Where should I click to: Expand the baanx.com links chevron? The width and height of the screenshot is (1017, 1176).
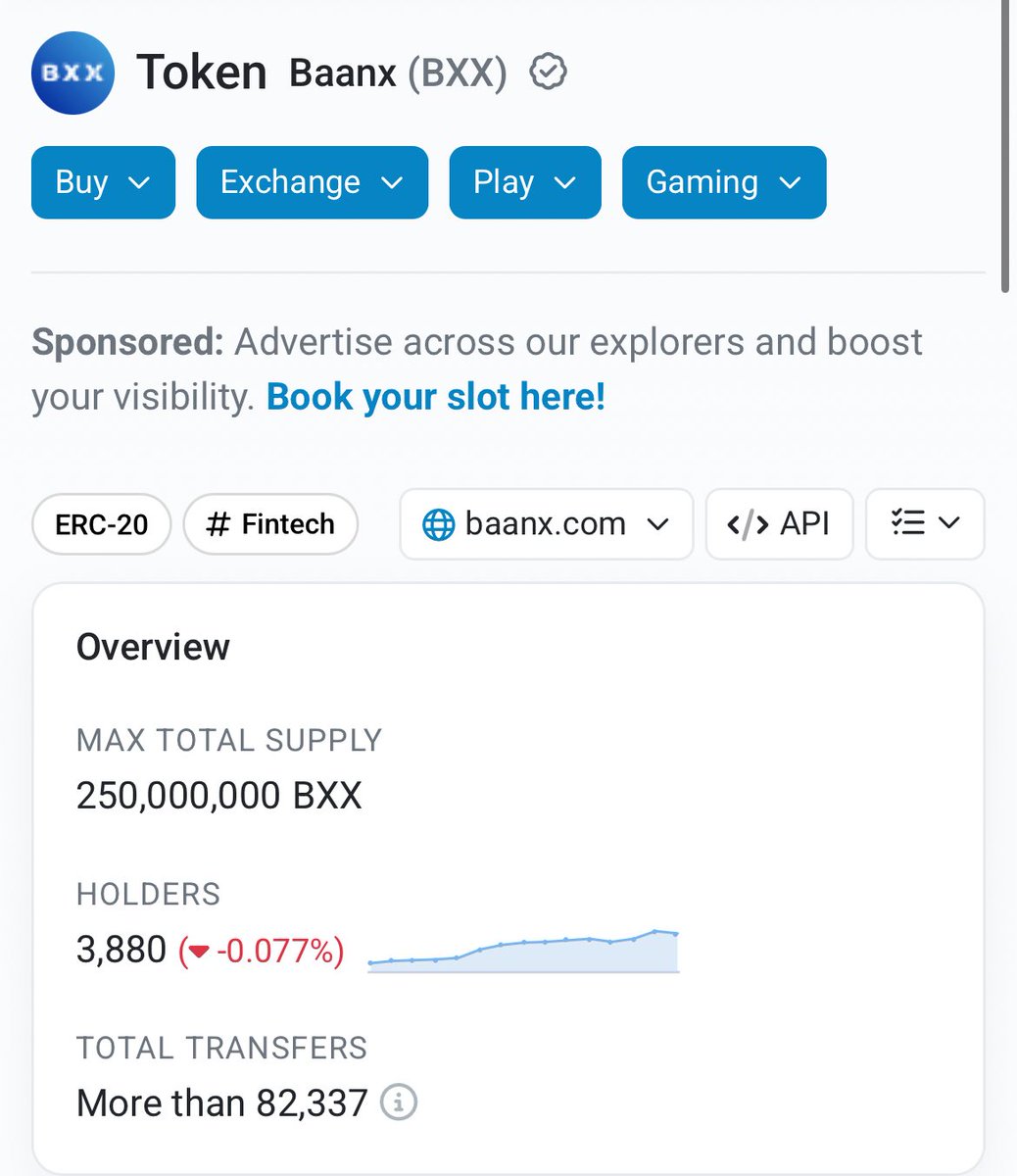click(x=658, y=524)
